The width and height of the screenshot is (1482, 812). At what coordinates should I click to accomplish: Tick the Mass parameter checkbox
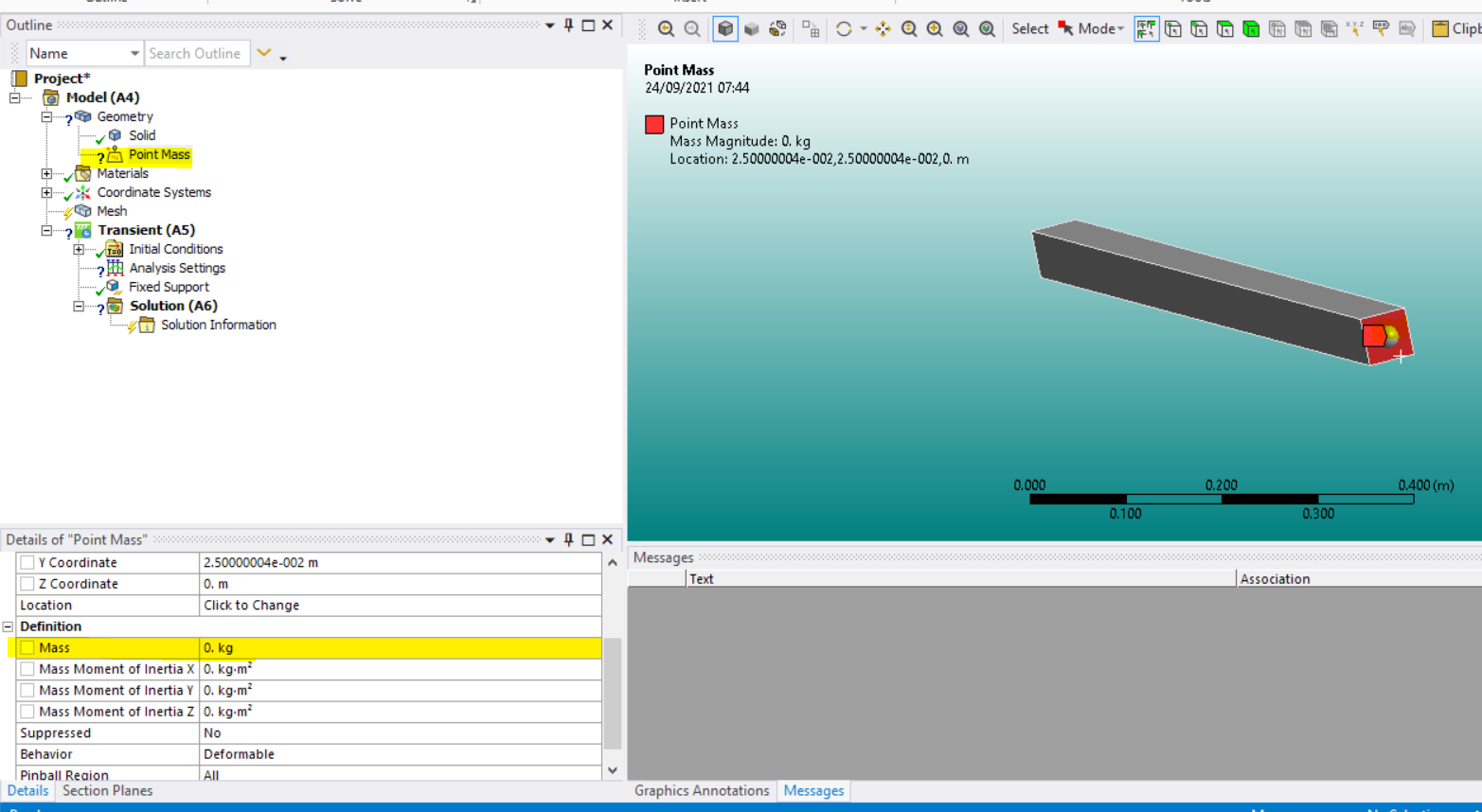[x=27, y=648]
